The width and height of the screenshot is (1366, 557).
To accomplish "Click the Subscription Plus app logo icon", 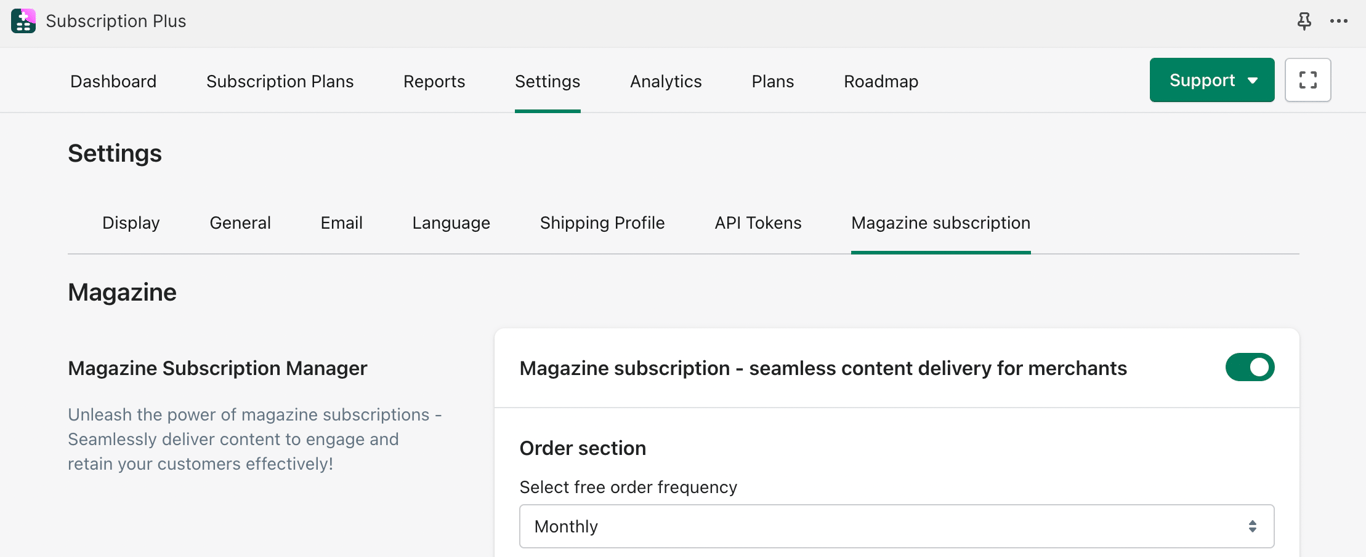I will pos(23,21).
